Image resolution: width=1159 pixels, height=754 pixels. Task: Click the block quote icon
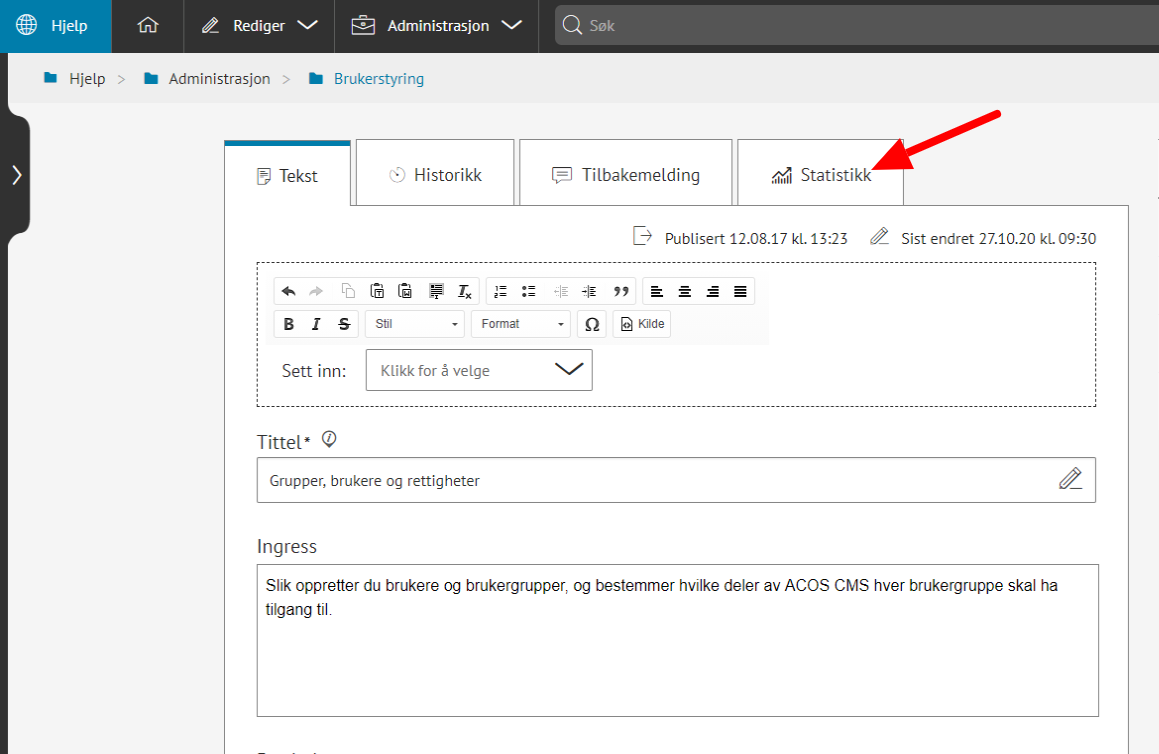(621, 291)
